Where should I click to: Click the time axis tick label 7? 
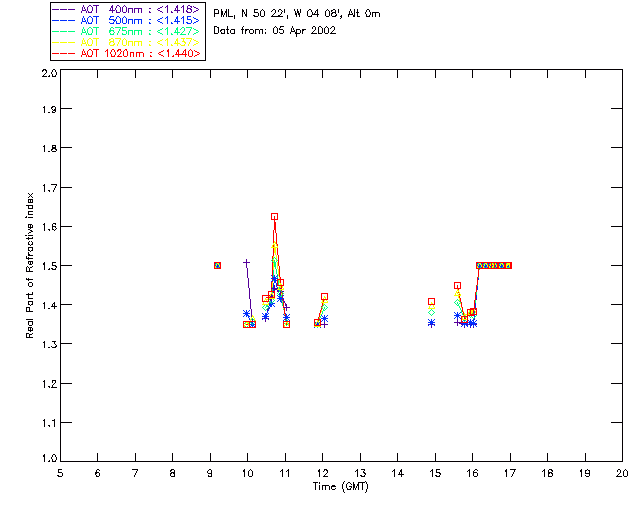click(135, 473)
